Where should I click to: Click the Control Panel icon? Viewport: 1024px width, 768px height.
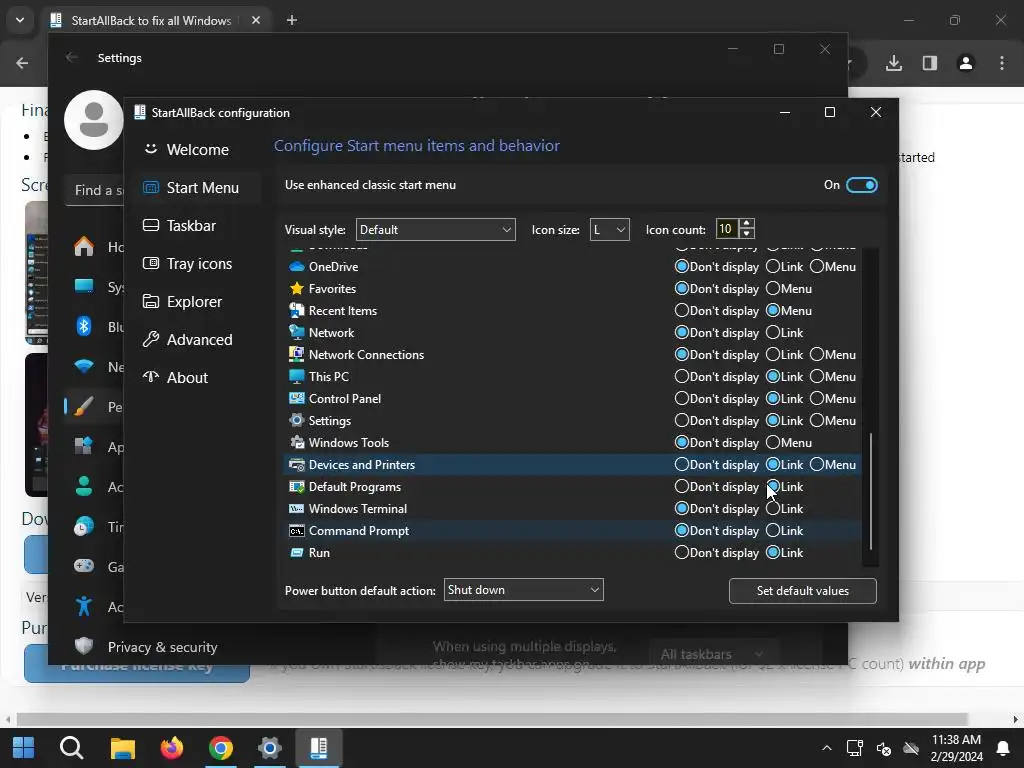(x=296, y=398)
